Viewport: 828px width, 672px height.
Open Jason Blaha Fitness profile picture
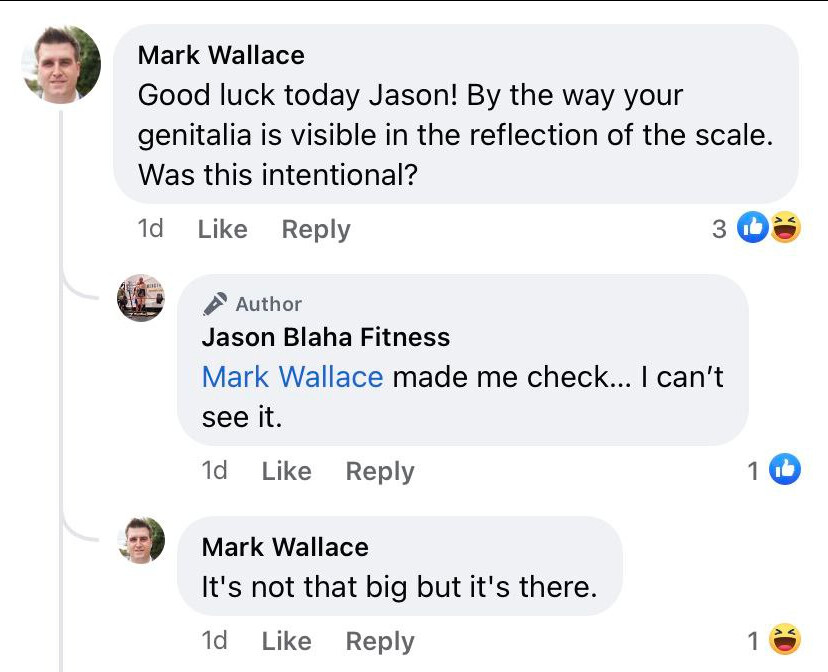tap(141, 297)
